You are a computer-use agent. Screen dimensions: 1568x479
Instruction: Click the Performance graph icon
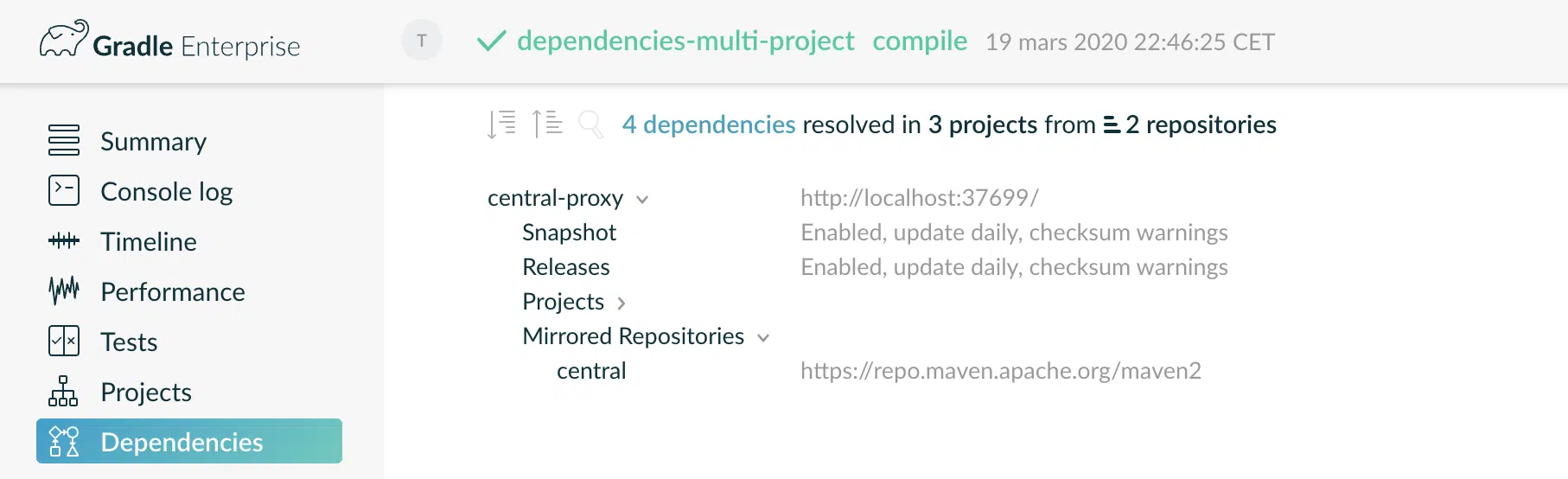pyautogui.click(x=64, y=291)
